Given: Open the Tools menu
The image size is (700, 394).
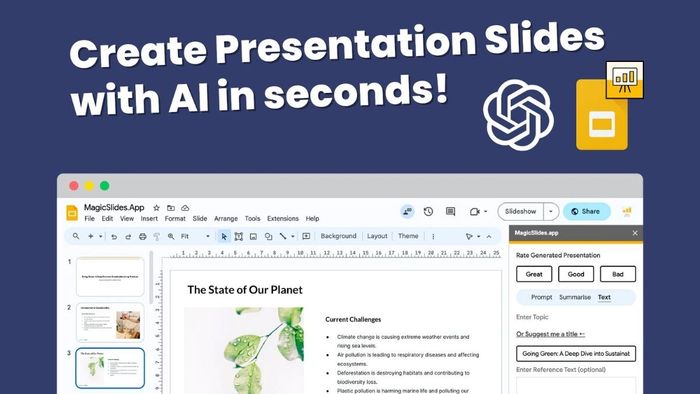Looking at the screenshot, I should pyautogui.click(x=252, y=219).
